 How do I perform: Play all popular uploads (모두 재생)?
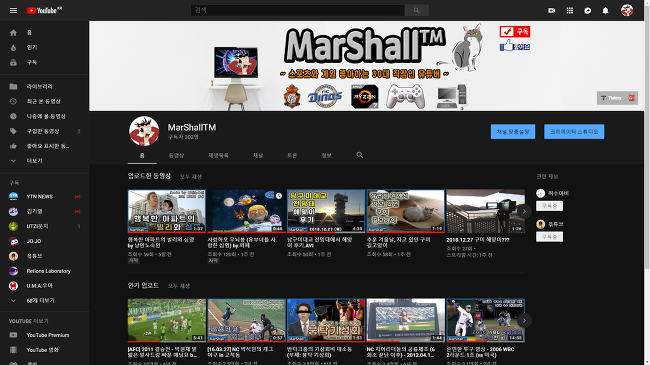click(179, 286)
